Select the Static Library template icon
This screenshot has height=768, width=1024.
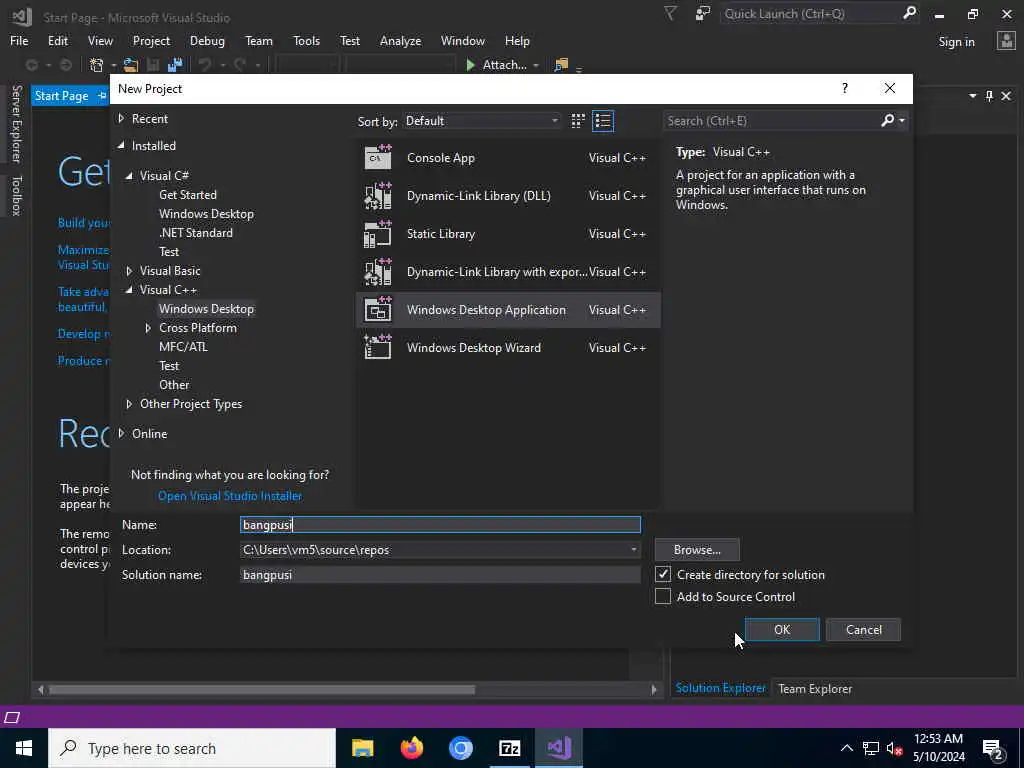(x=377, y=234)
